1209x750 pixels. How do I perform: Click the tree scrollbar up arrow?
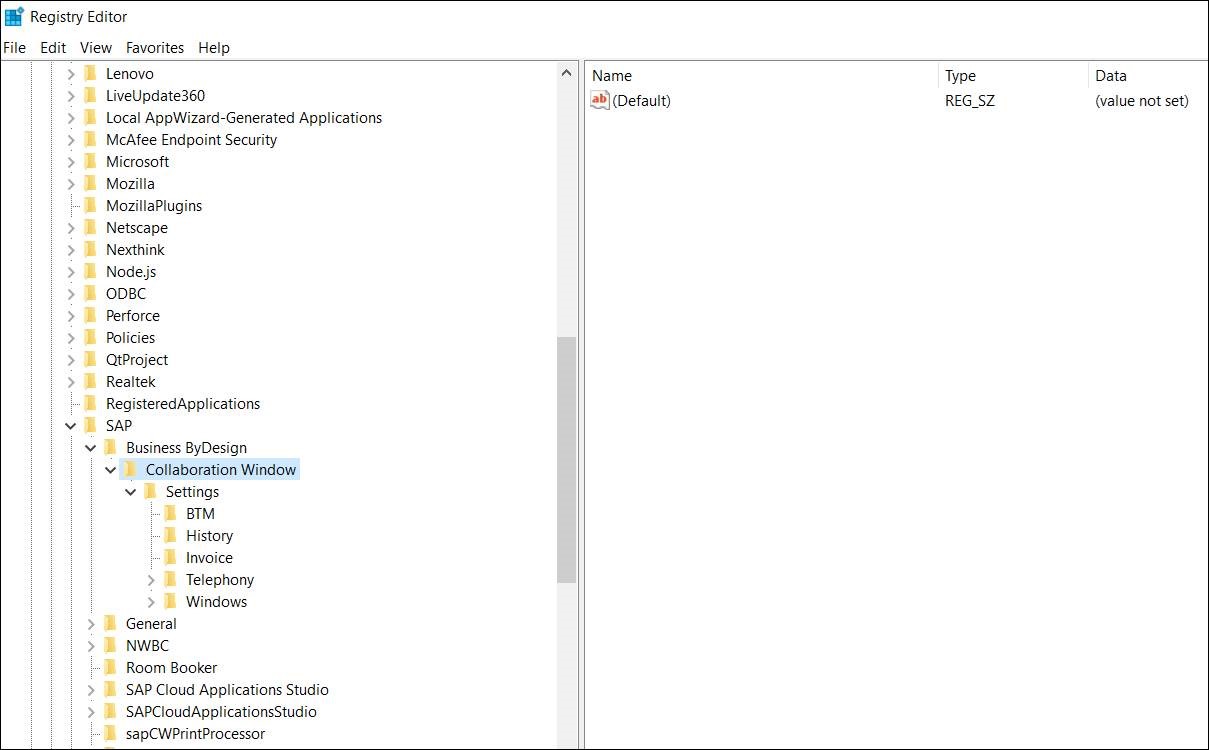tap(566, 72)
